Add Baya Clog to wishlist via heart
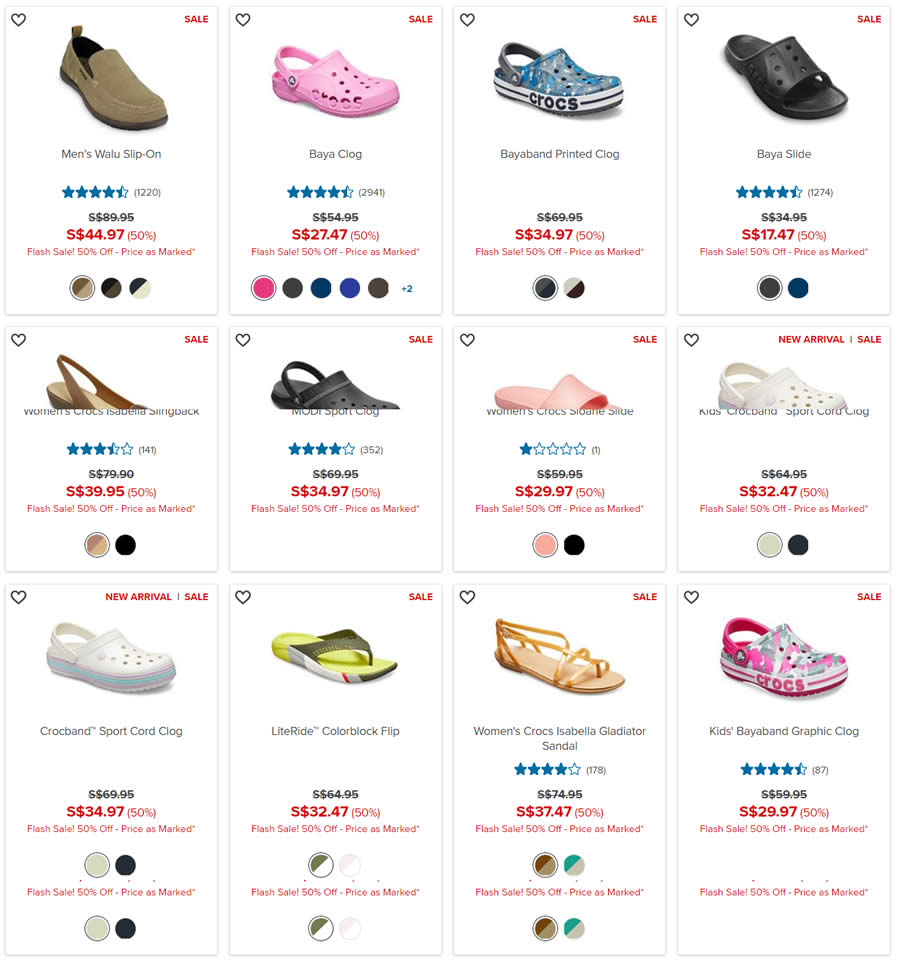 pos(243,20)
